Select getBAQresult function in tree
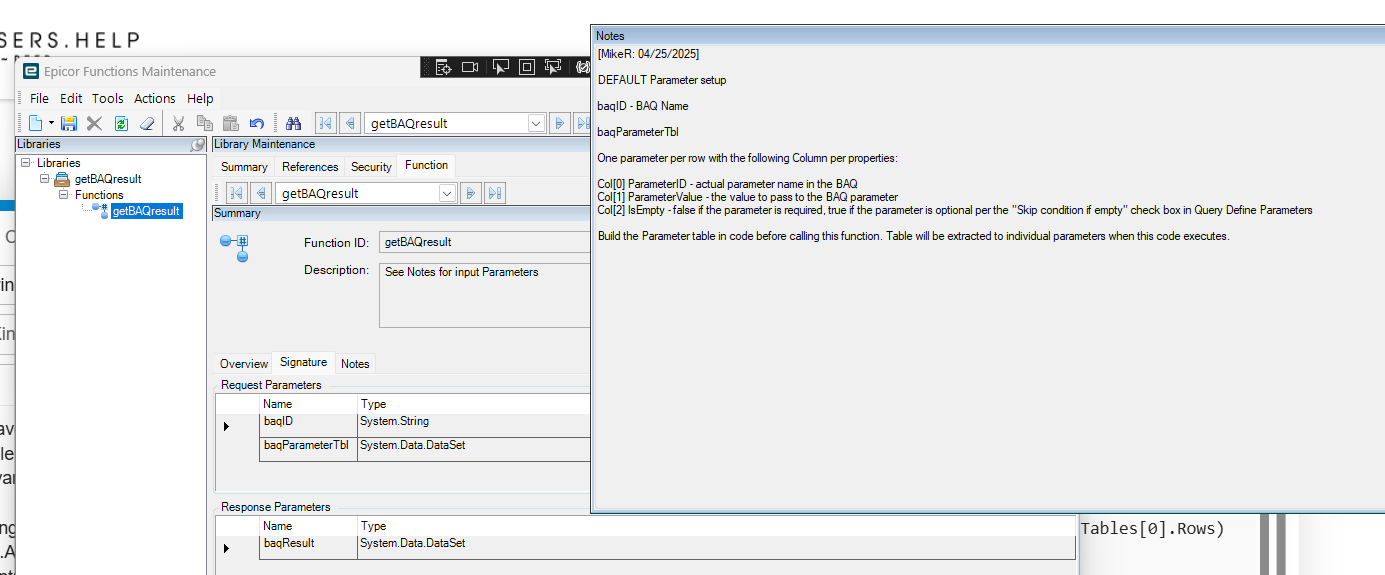This screenshot has height=575, width=1385. pos(146,211)
